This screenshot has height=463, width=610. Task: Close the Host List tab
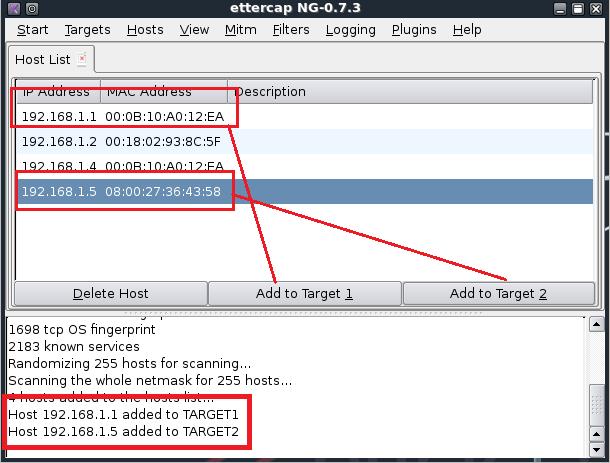82,58
